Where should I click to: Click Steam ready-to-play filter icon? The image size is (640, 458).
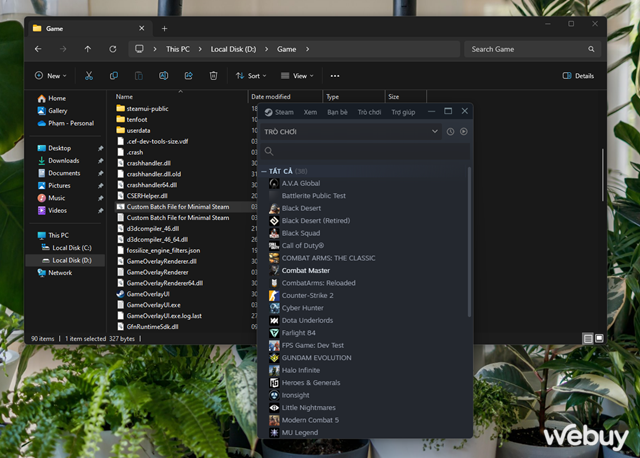(464, 131)
